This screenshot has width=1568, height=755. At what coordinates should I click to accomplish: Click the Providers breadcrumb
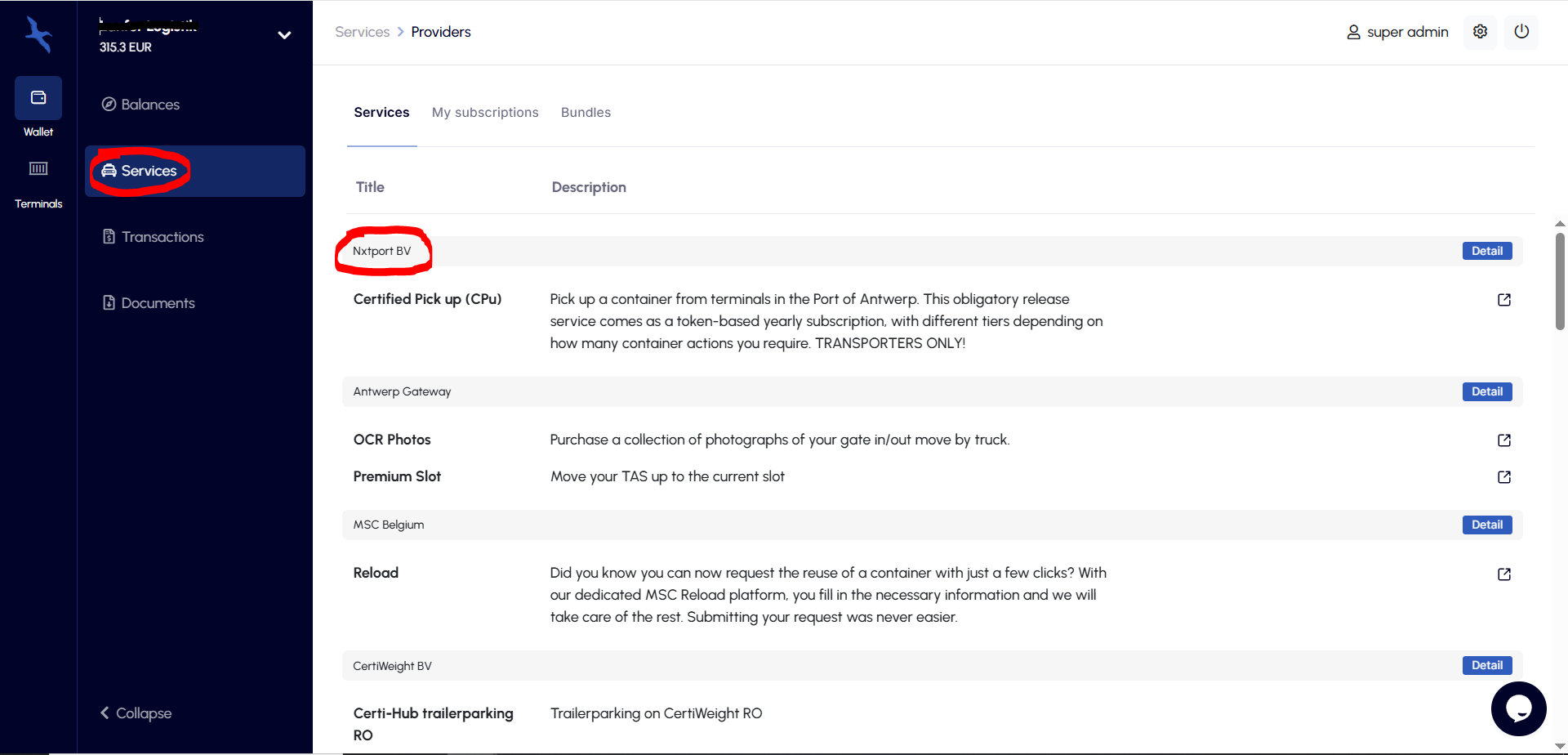(x=441, y=32)
